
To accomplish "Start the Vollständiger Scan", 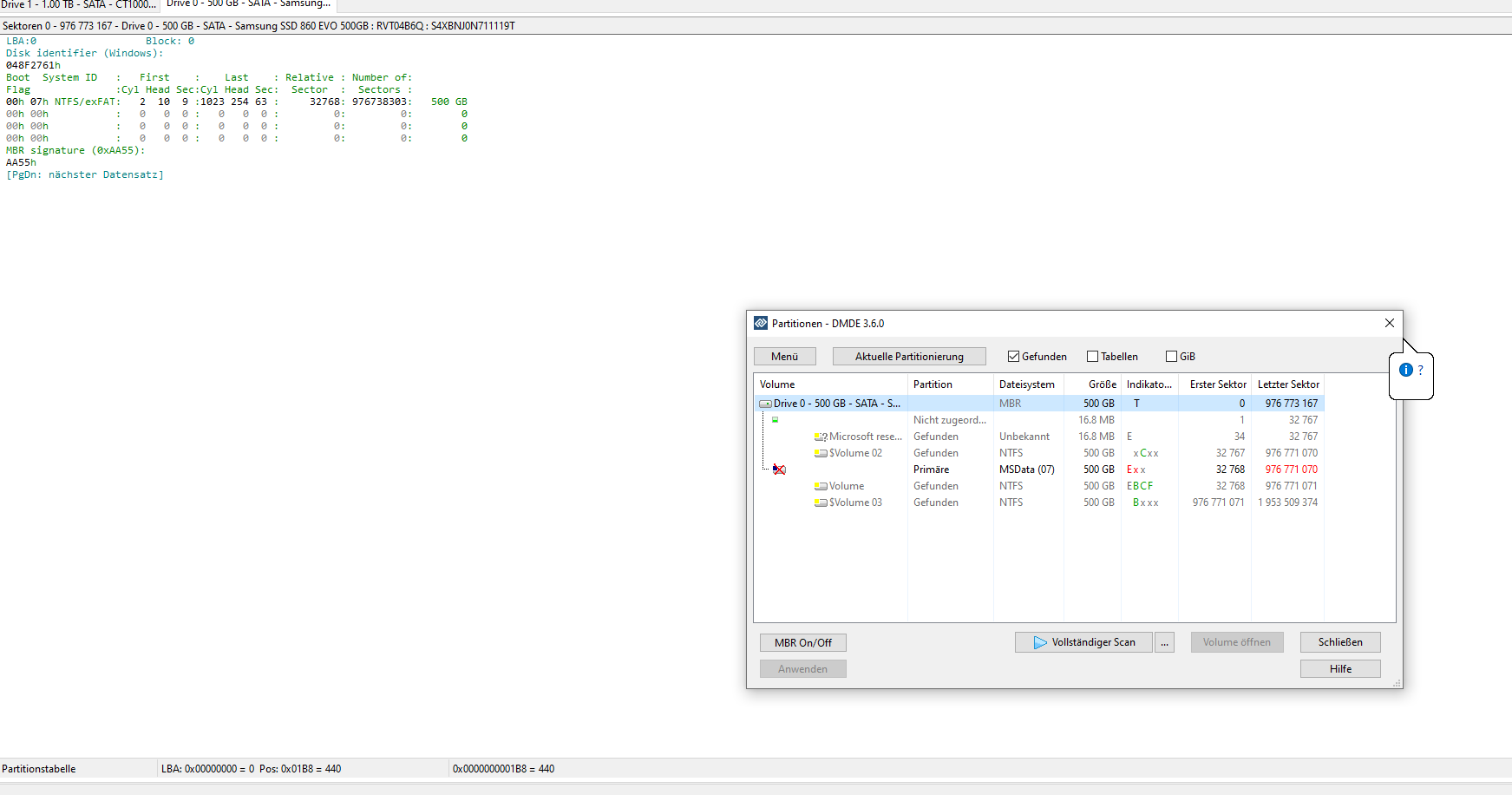I will pyautogui.click(x=1083, y=642).
